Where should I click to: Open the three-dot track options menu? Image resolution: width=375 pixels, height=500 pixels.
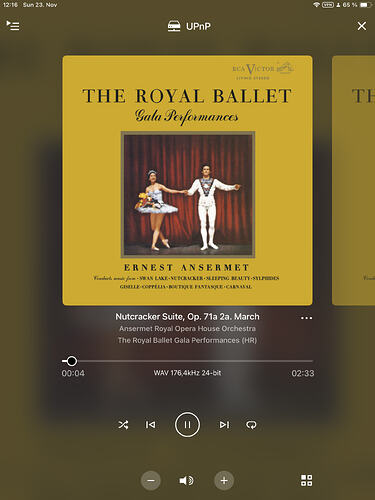tap(306, 318)
